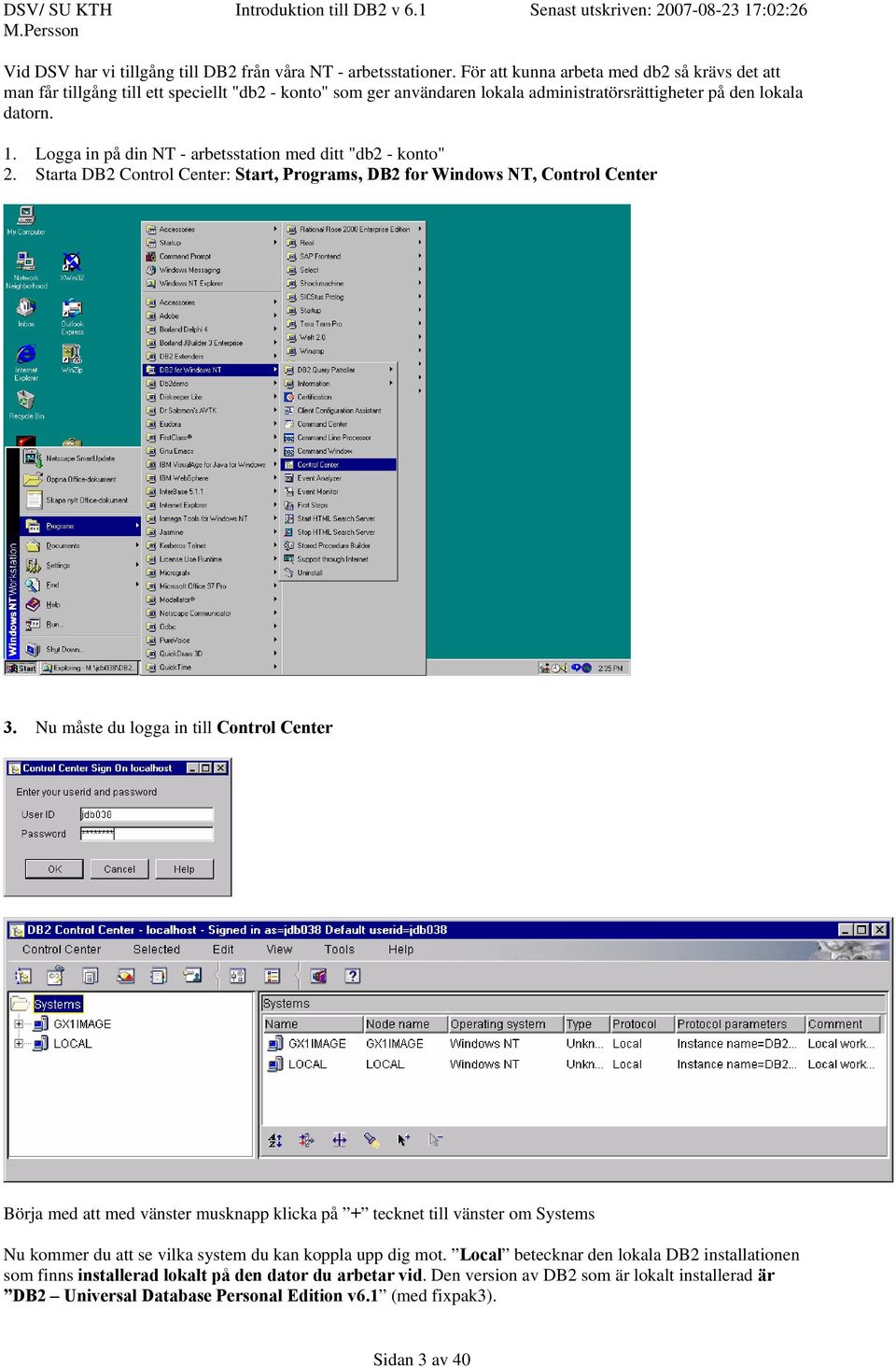This screenshot has height=1367, width=896.
Task: Click the Sort A-Z icon below the Systems list
Action: (x=275, y=1140)
